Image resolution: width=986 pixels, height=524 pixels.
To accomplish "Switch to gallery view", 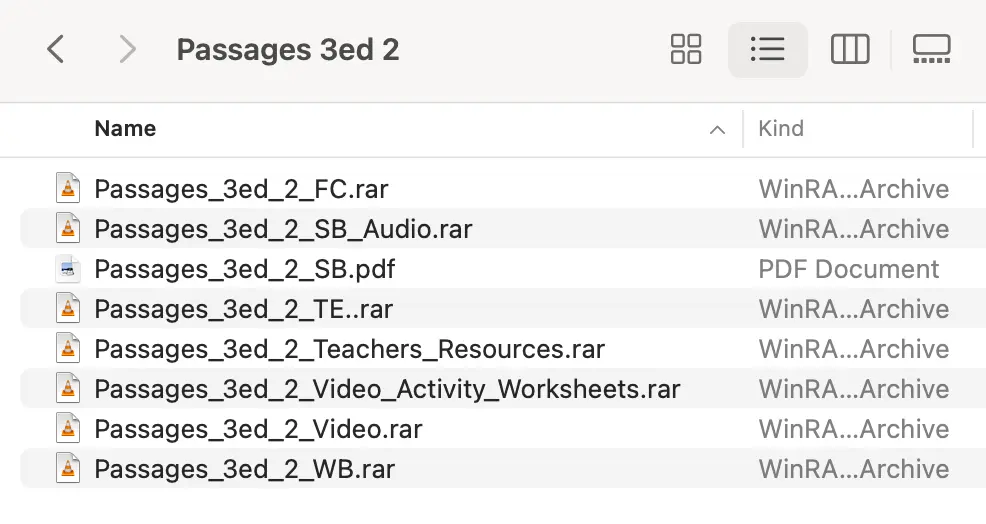I will coord(931,49).
